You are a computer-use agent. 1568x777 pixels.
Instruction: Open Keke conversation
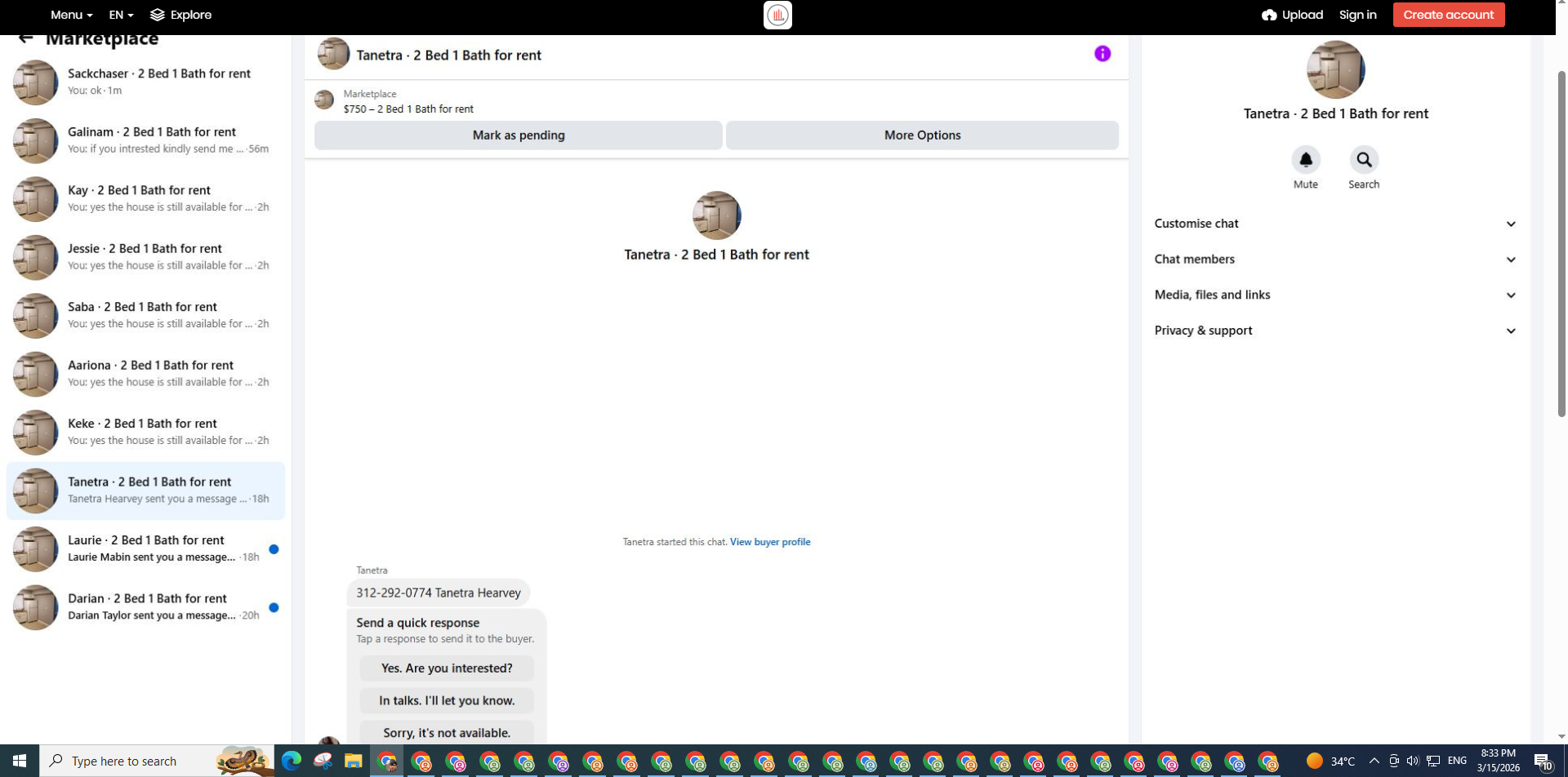point(145,432)
